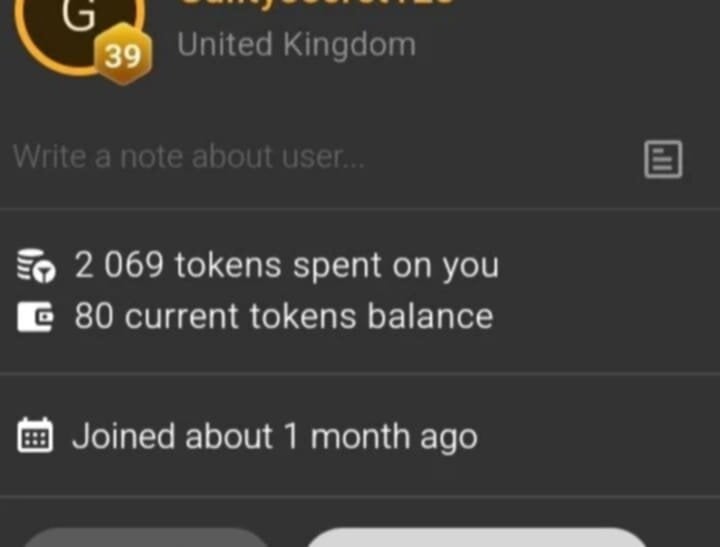720x547 pixels.
Task: Click the United Kingdom country label
Action: (297, 45)
